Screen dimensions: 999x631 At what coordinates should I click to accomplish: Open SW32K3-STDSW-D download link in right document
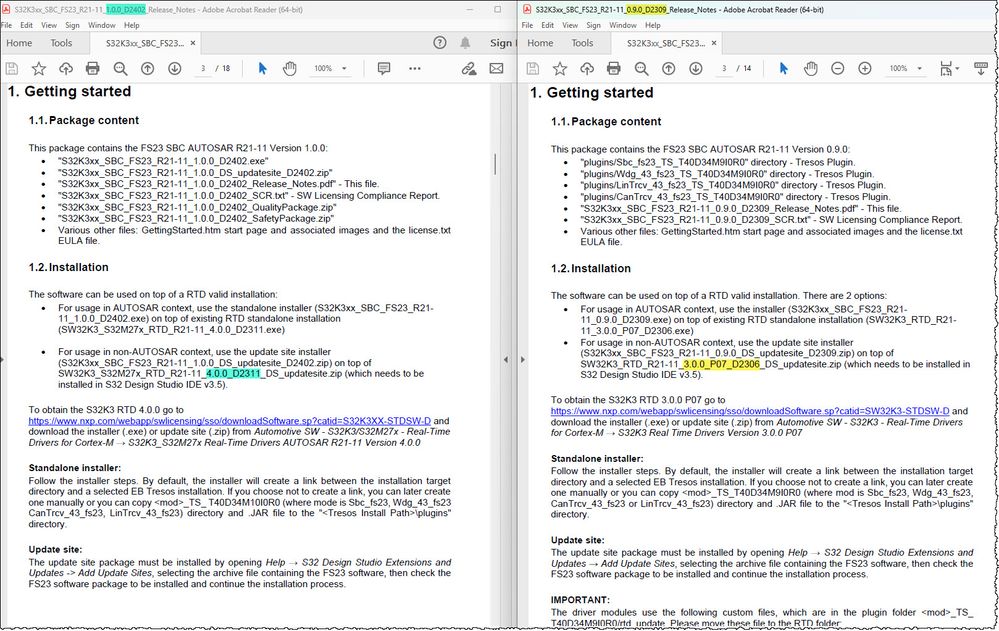750,411
